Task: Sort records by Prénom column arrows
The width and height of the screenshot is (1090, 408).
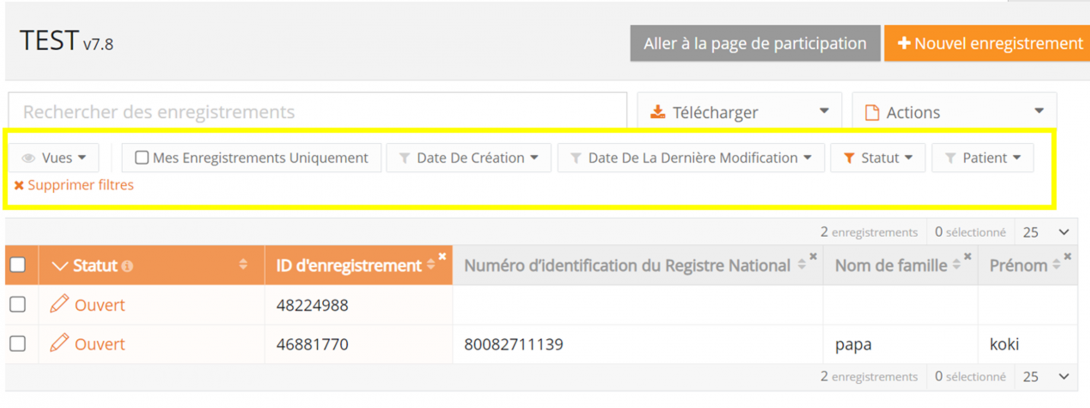Action: point(1057,266)
